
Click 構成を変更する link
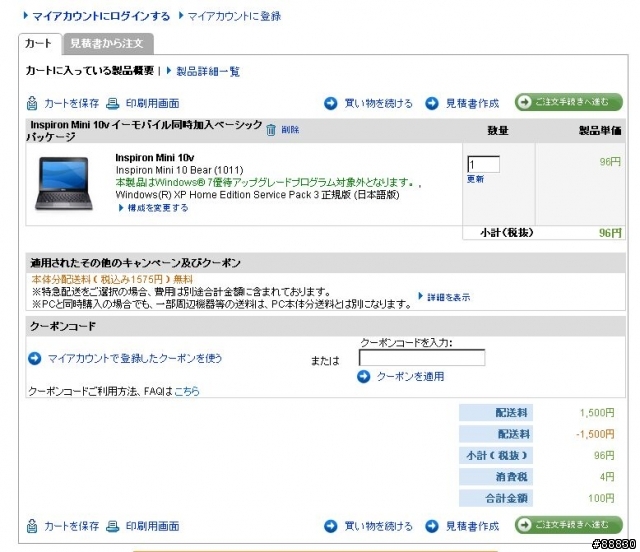pos(158,208)
